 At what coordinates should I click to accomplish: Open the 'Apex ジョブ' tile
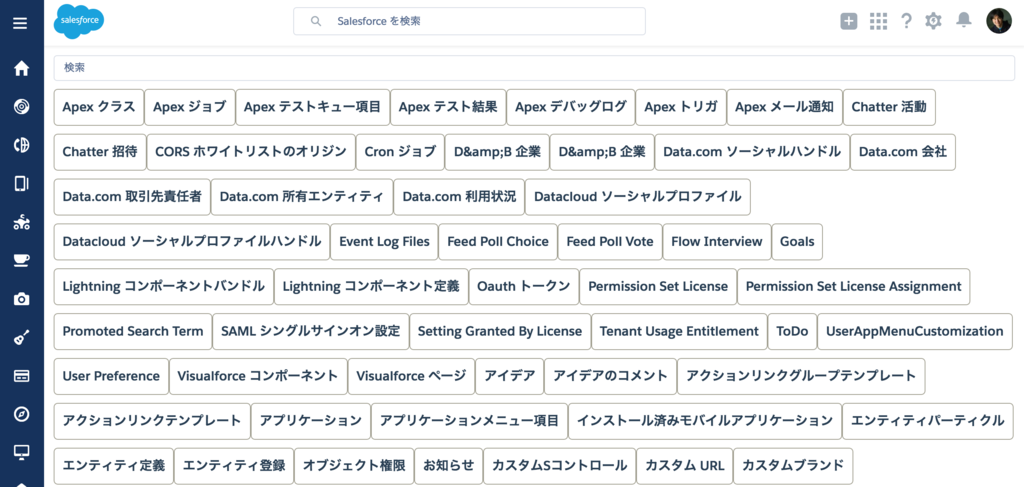(x=189, y=107)
